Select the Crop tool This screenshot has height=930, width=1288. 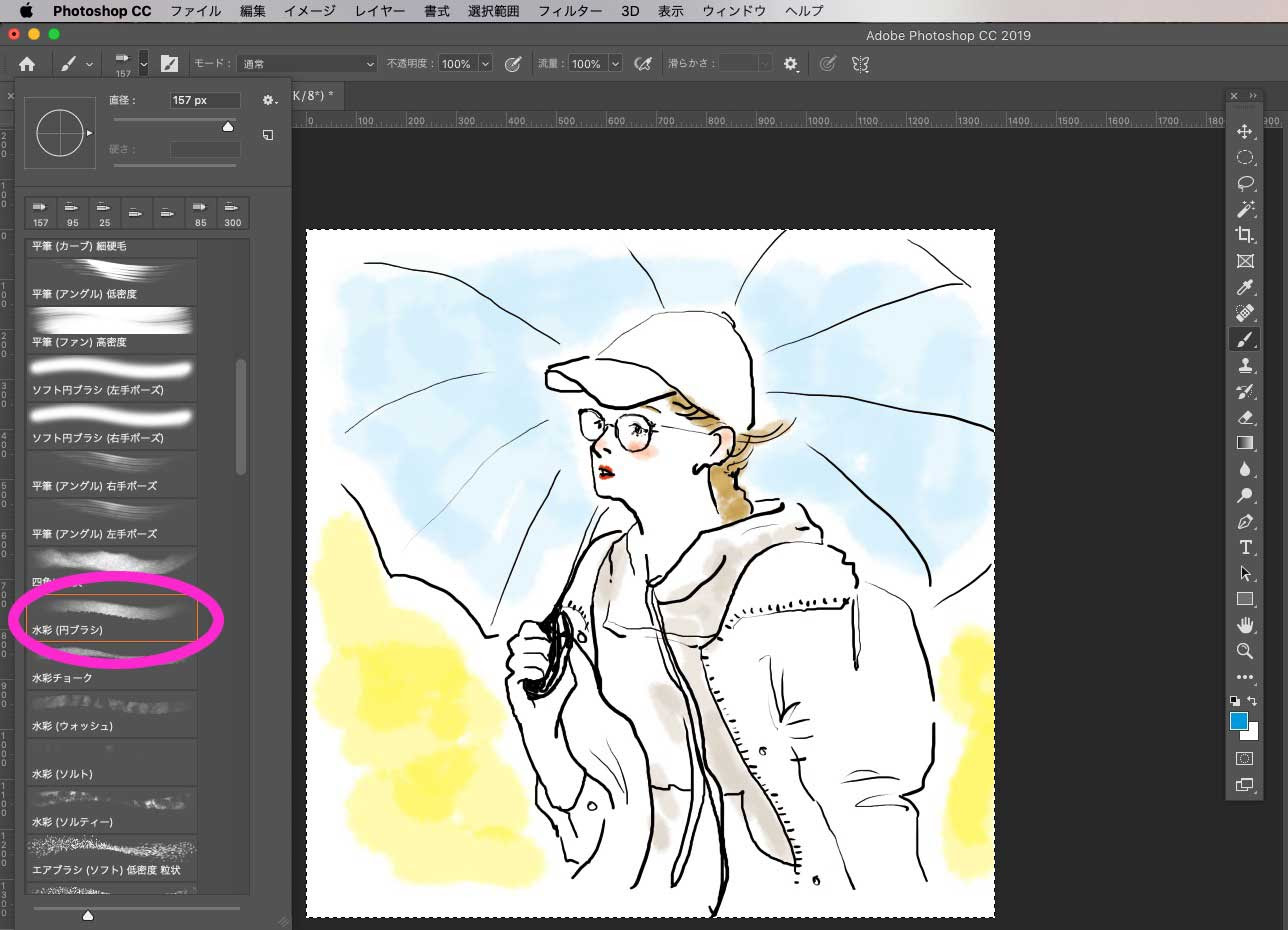1245,235
